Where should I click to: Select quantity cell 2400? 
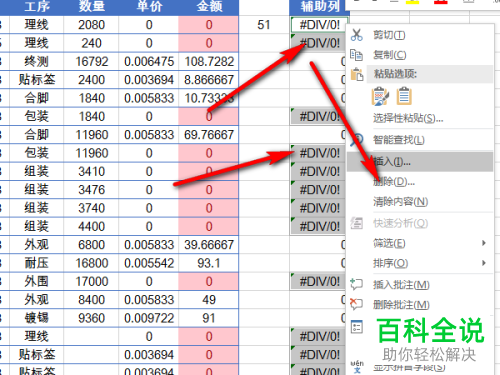pos(91,80)
